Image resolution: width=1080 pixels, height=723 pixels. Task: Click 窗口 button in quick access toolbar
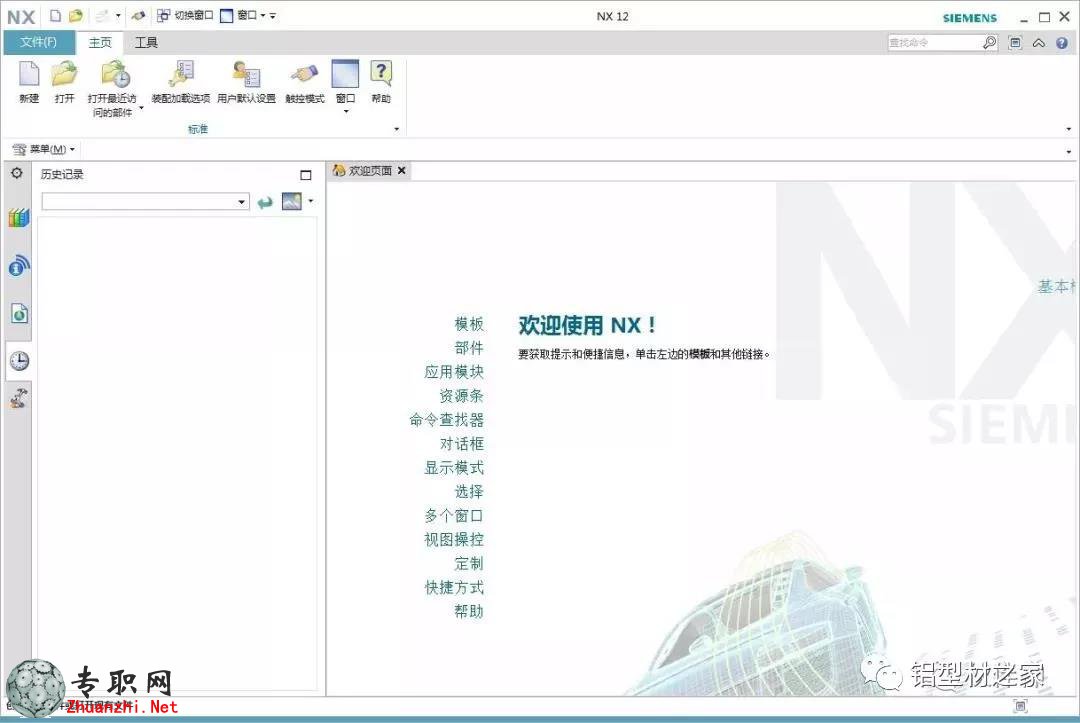pos(238,15)
